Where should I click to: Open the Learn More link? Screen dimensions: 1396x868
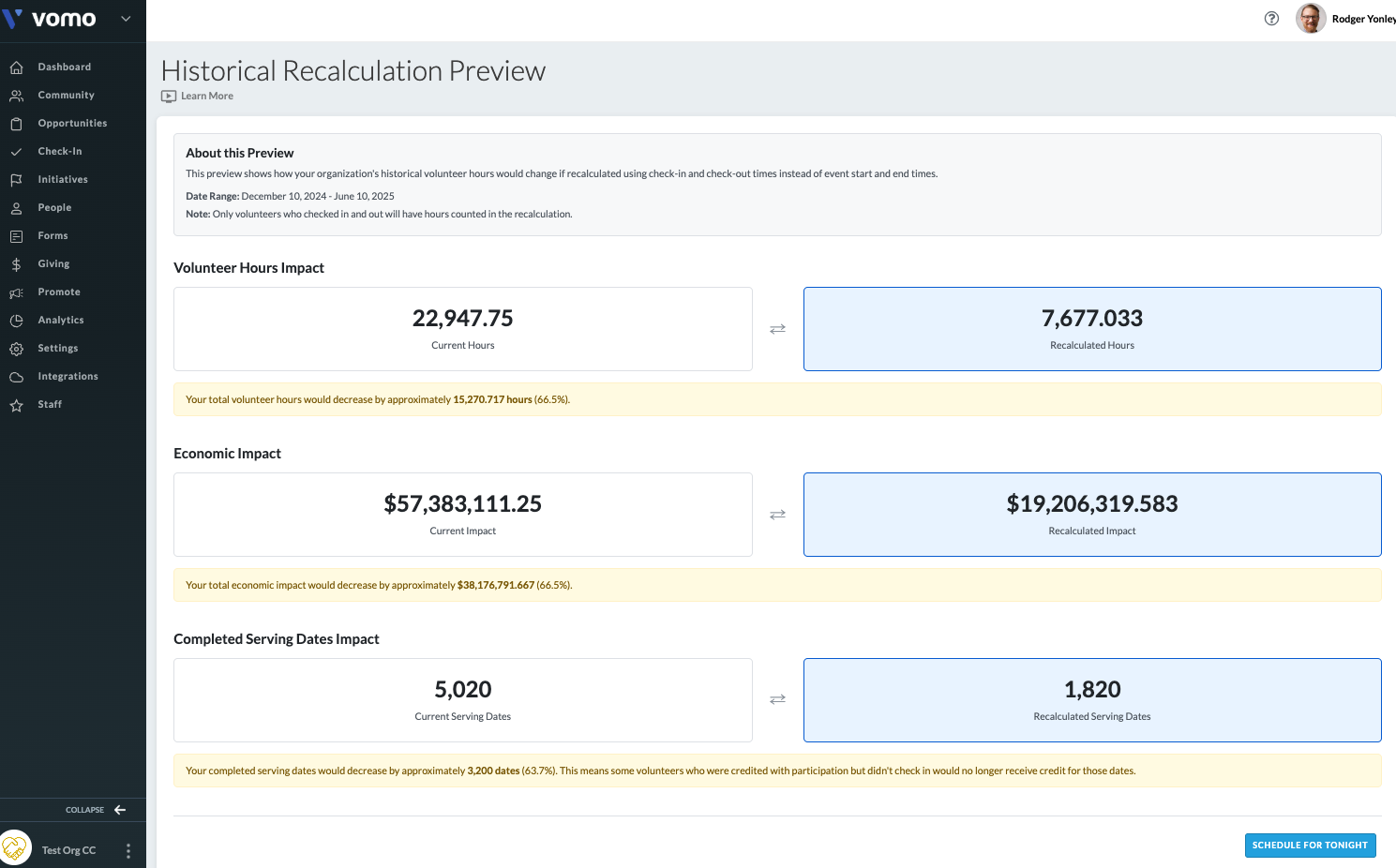tap(198, 96)
